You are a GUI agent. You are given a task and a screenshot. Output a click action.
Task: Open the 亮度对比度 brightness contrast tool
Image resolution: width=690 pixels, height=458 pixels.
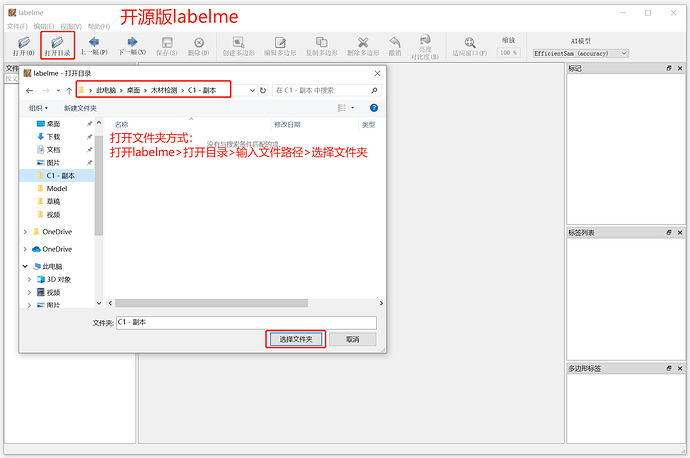coord(425,47)
